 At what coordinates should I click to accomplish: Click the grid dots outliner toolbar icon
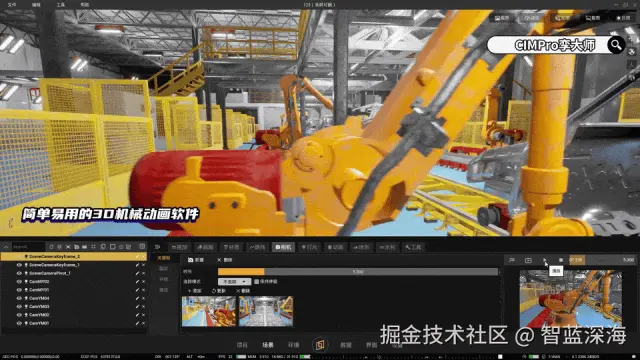click(x=93, y=247)
